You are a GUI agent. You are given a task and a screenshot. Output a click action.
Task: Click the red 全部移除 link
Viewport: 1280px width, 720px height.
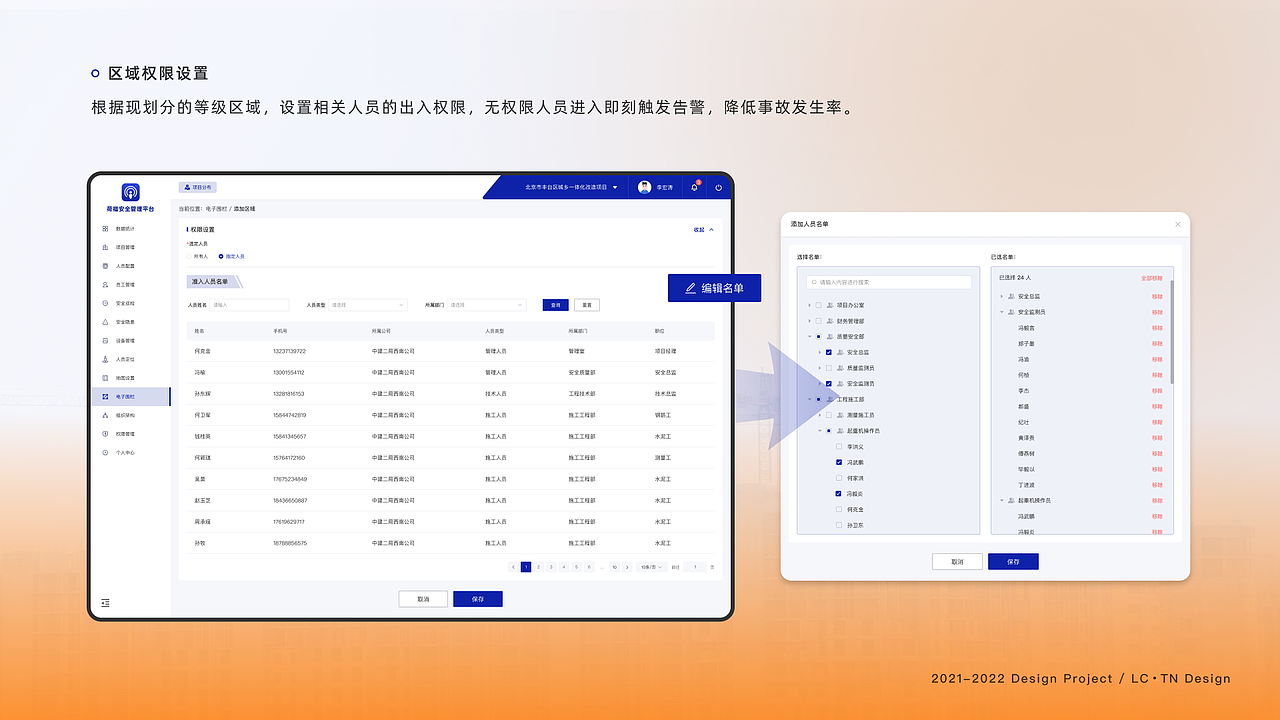1151,278
